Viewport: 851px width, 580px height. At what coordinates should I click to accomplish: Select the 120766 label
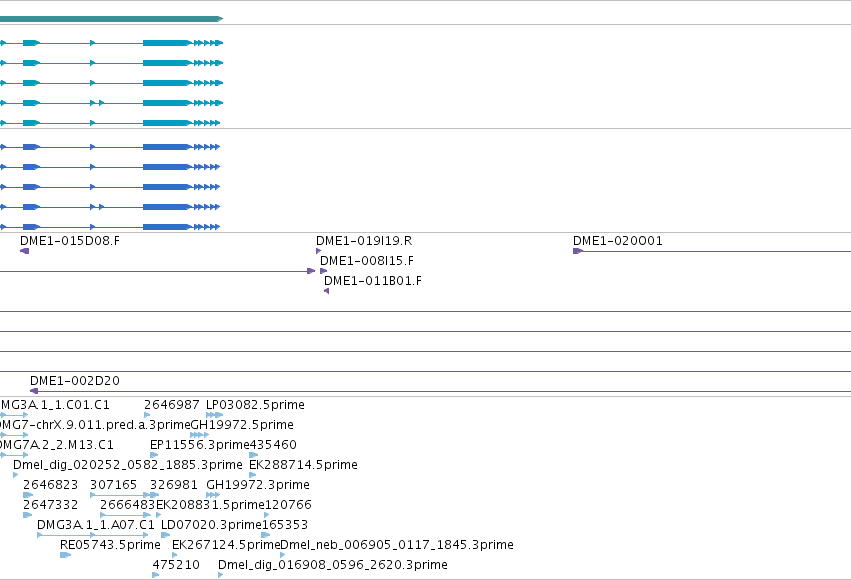tap(288, 505)
